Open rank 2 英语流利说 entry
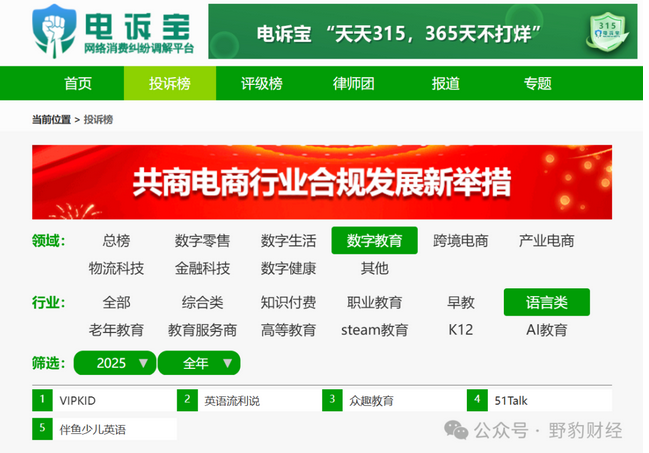649x453 pixels. [249, 400]
